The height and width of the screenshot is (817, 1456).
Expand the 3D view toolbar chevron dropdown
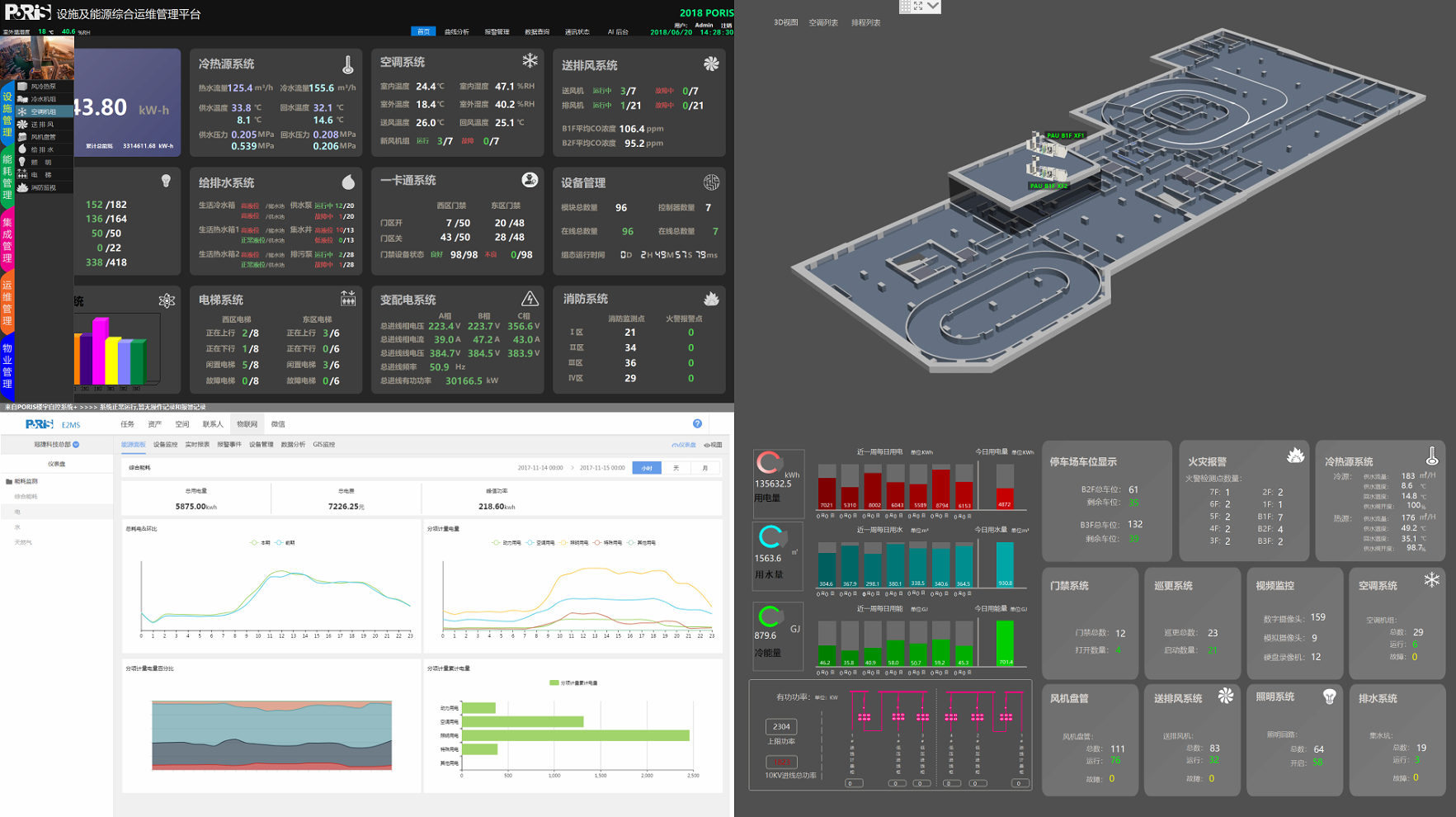pyautogui.click(x=932, y=6)
